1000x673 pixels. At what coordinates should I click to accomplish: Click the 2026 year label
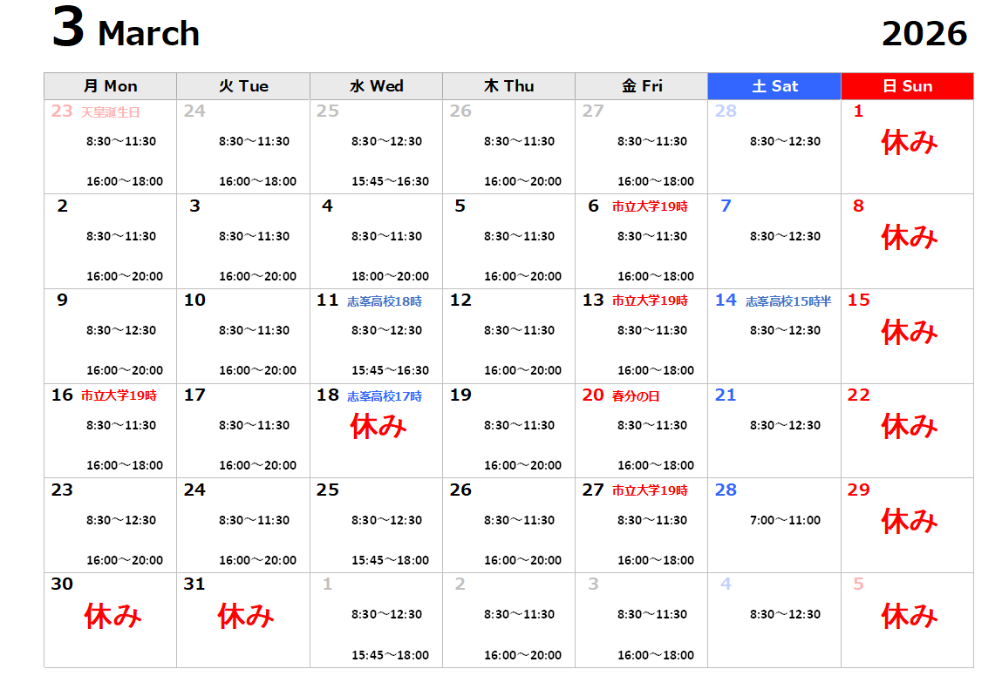(x=924, y=34)
